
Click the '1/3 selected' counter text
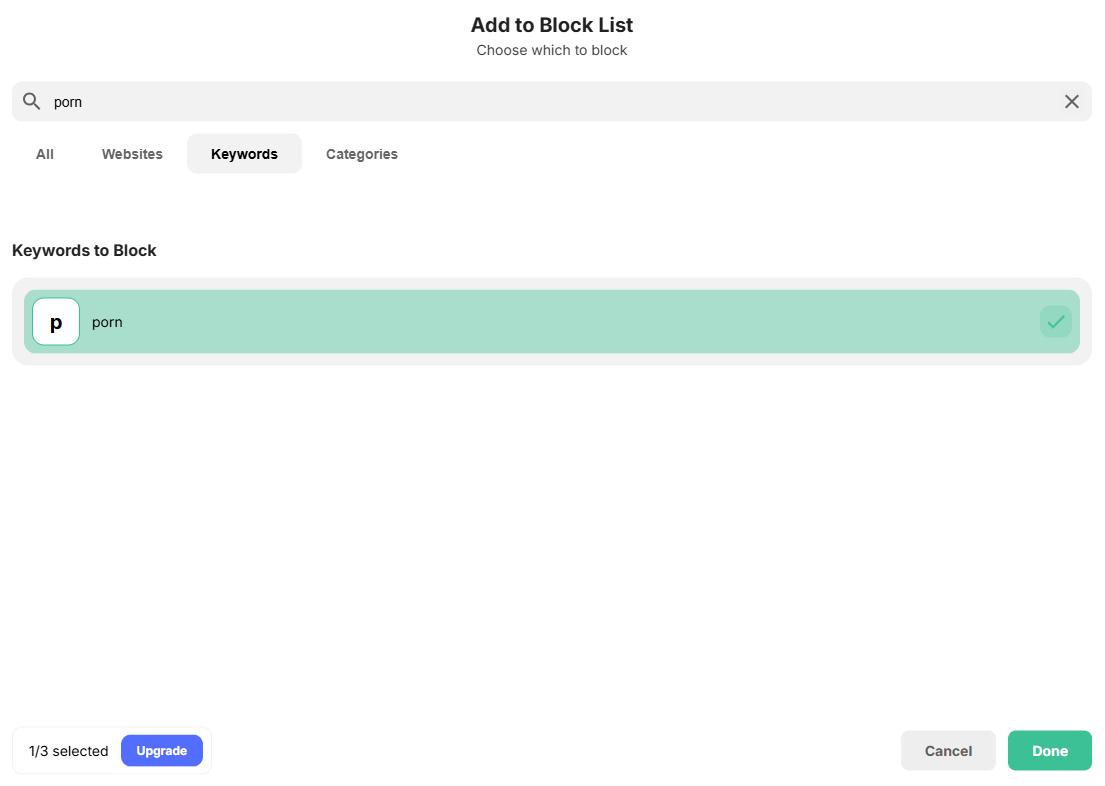pos(68,751)
